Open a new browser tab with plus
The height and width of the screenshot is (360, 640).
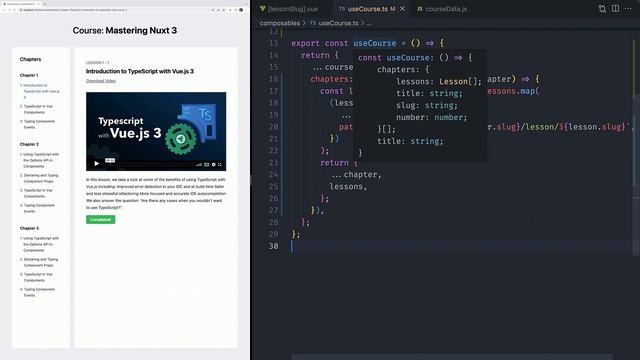click(44, 4)
